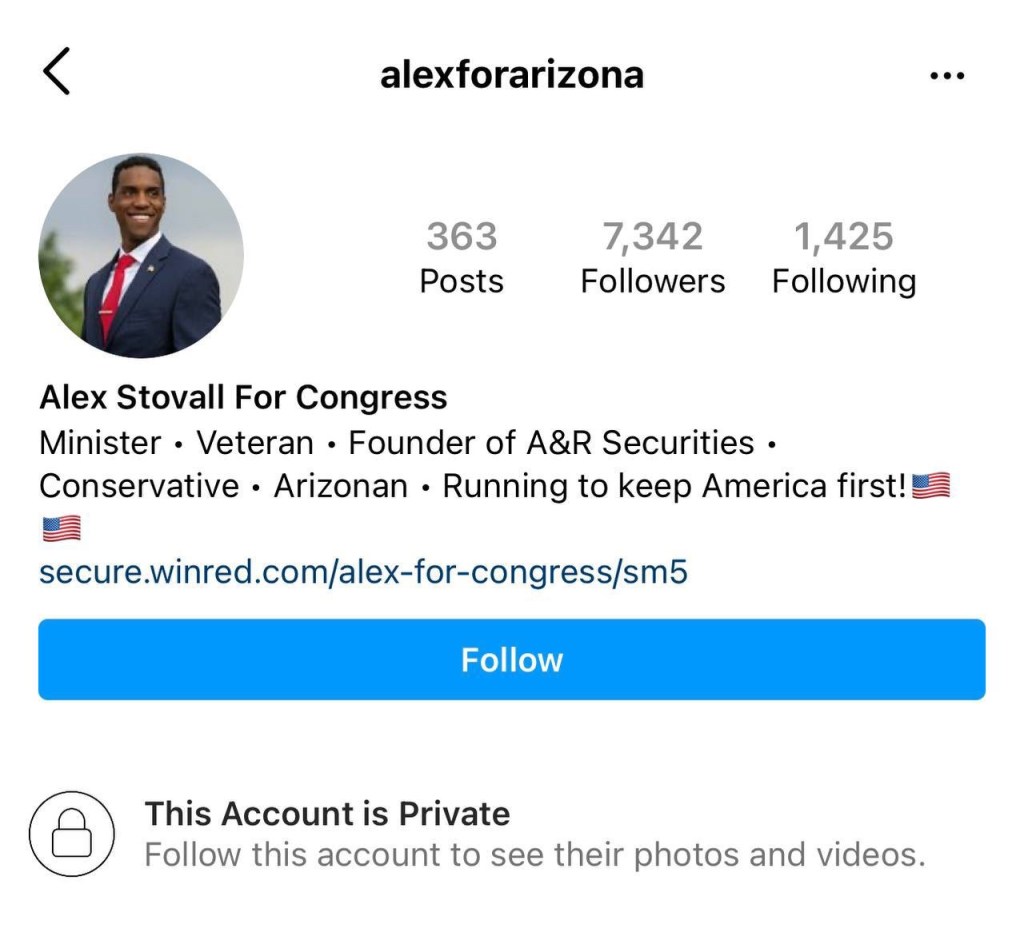Screen dimensions: 1024x928
Task: Click the flag emoji above the link
Action: [61, 529]
